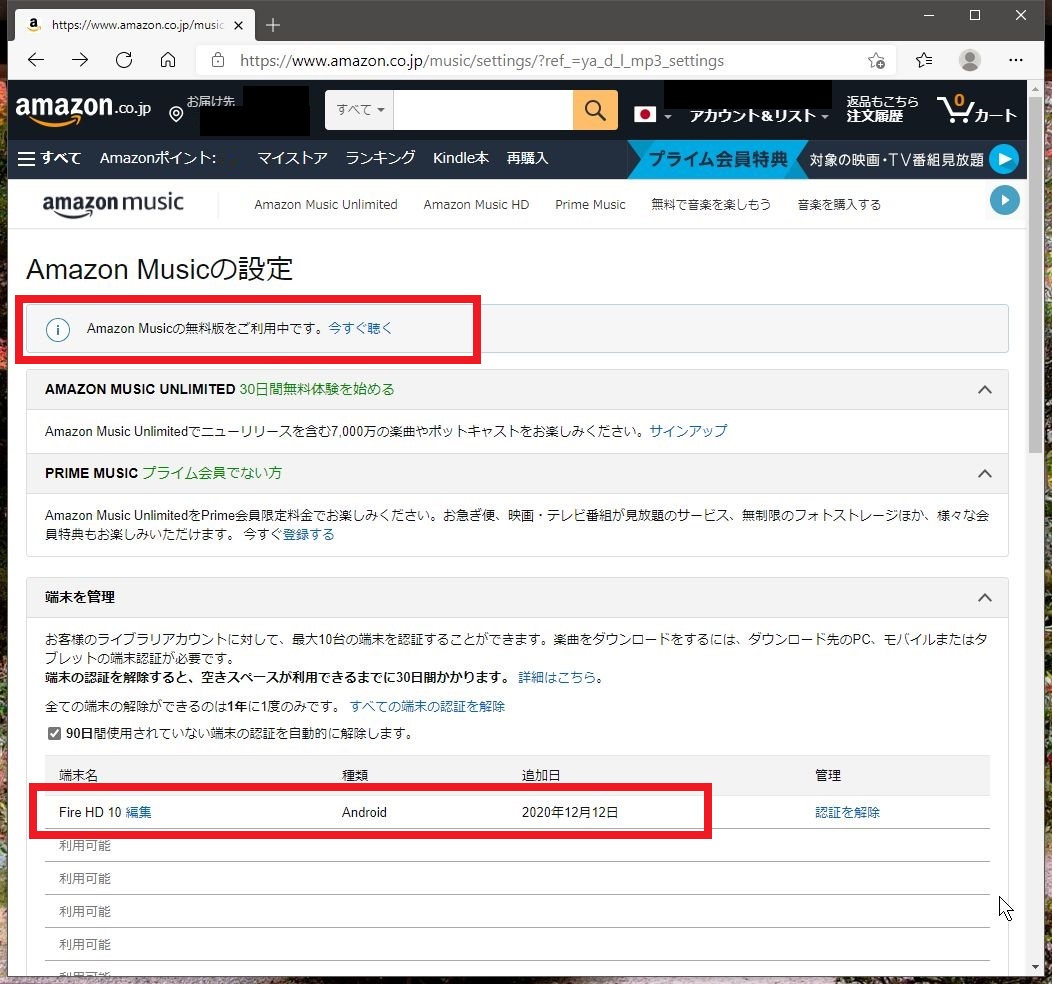The image size is (1052, 984).
Task: Open 詳細はこちら link
Action: click(x=557, y=677)
